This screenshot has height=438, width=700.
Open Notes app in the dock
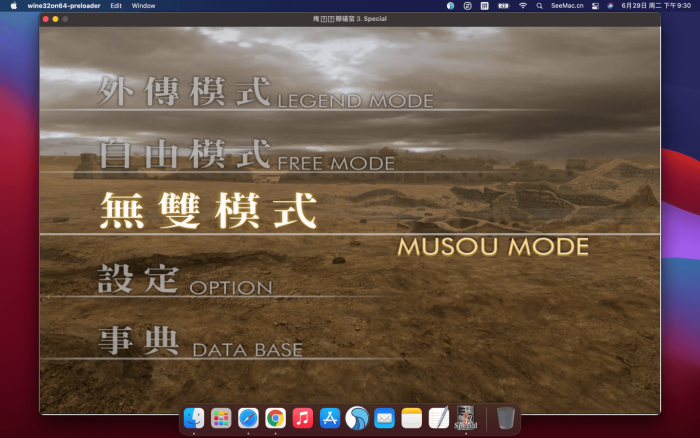pos(411,418)
